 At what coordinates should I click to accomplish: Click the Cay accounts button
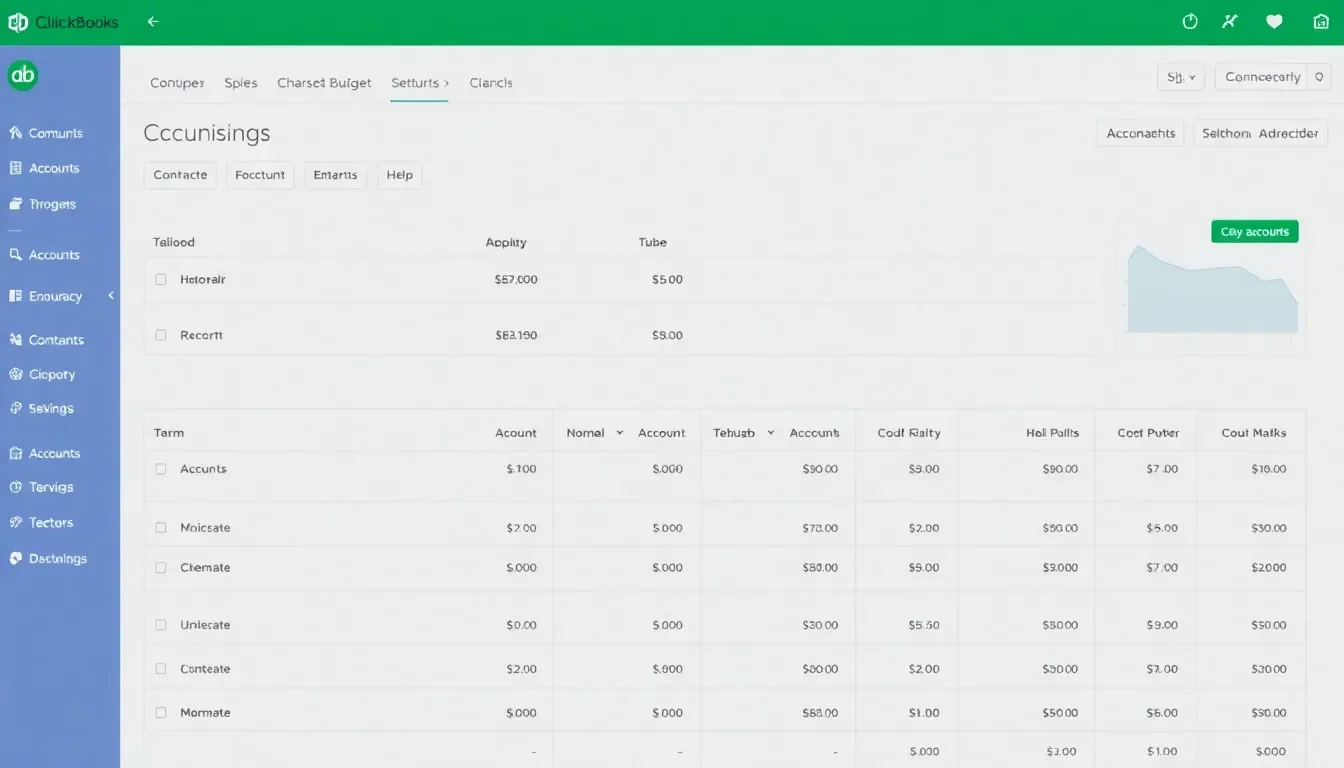pos(1254,231)
